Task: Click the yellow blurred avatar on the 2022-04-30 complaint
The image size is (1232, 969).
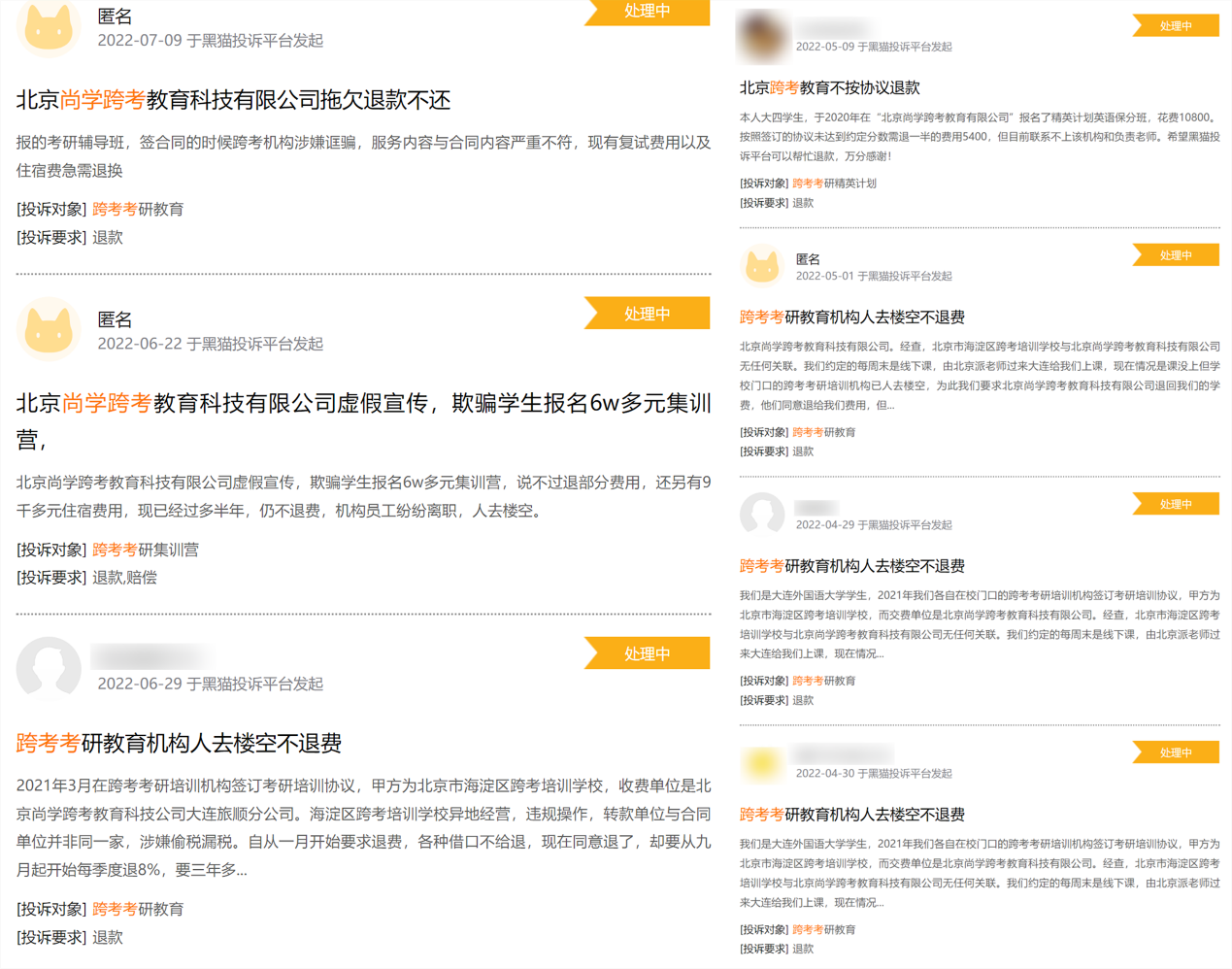Action: [x=762, y=763]
